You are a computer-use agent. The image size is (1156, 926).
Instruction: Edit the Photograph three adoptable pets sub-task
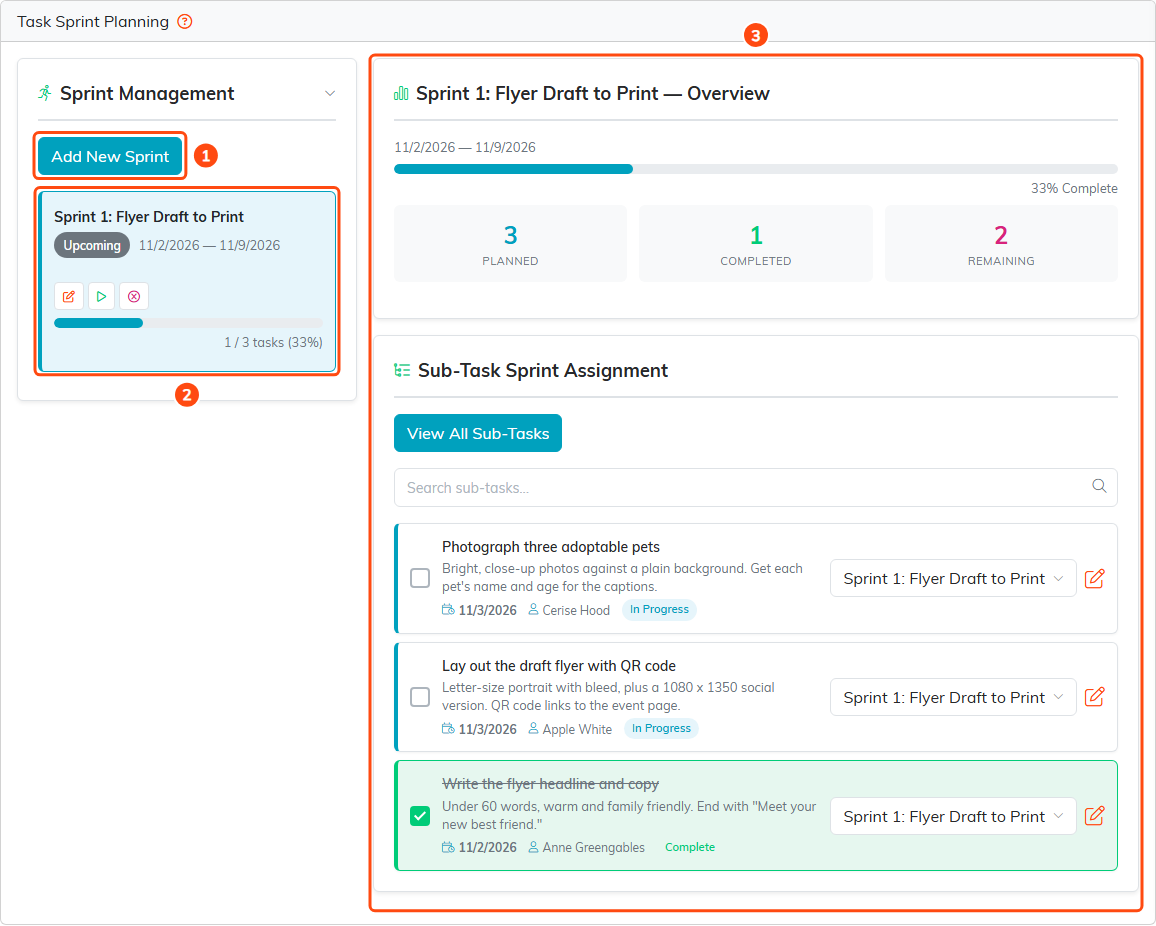click(x=1095, y=579)
